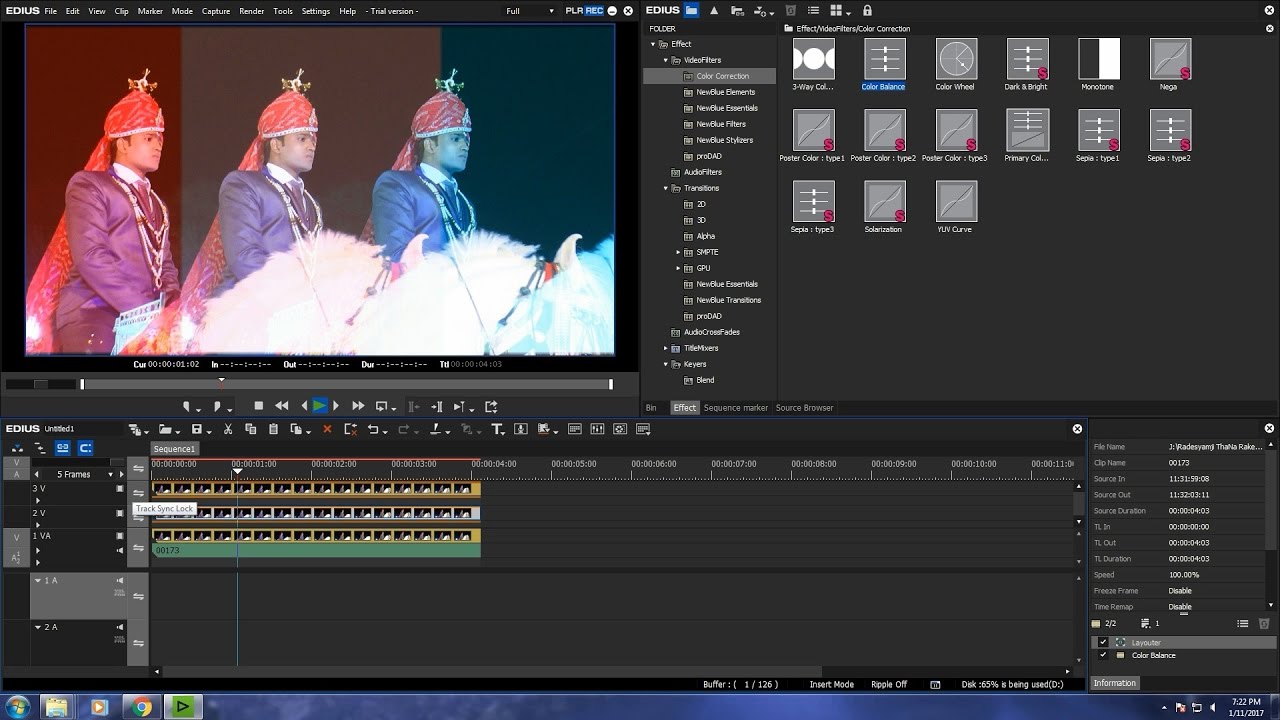
Task: Select Poster Color type1 effect
Action: tap(813, 130)
